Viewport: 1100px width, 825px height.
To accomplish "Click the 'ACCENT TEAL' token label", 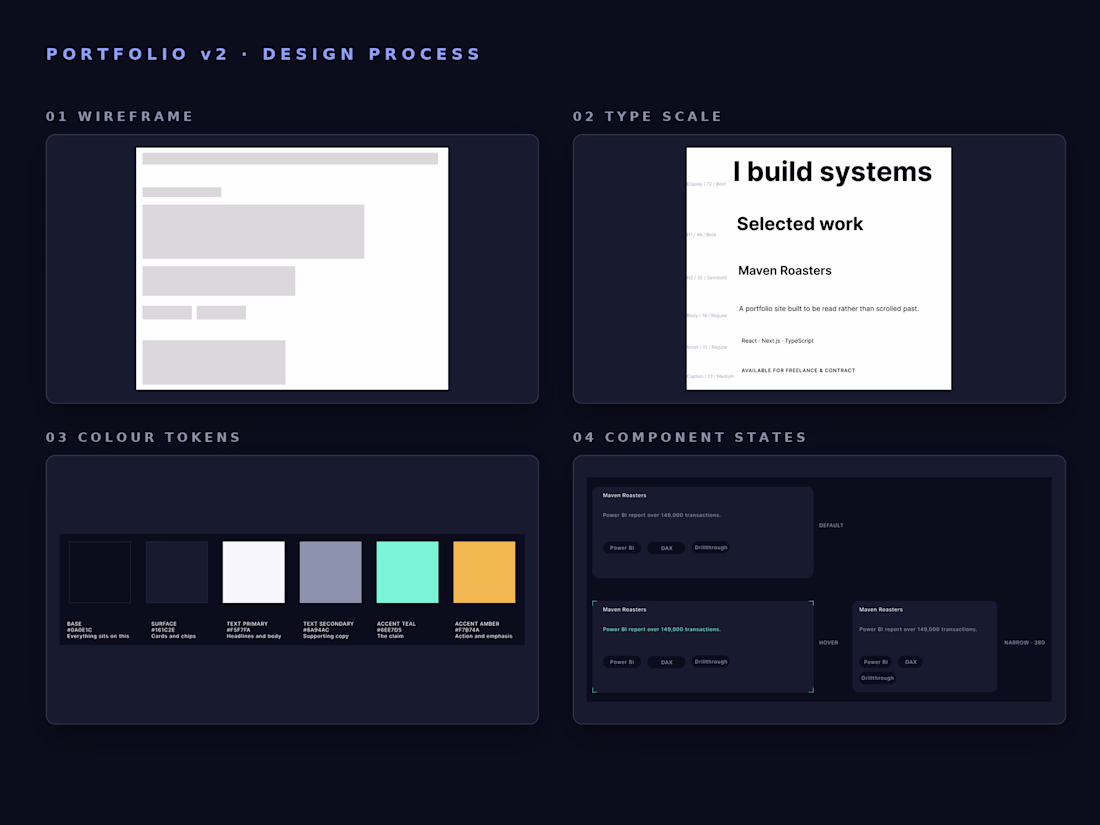I will (x=396, y=624).
